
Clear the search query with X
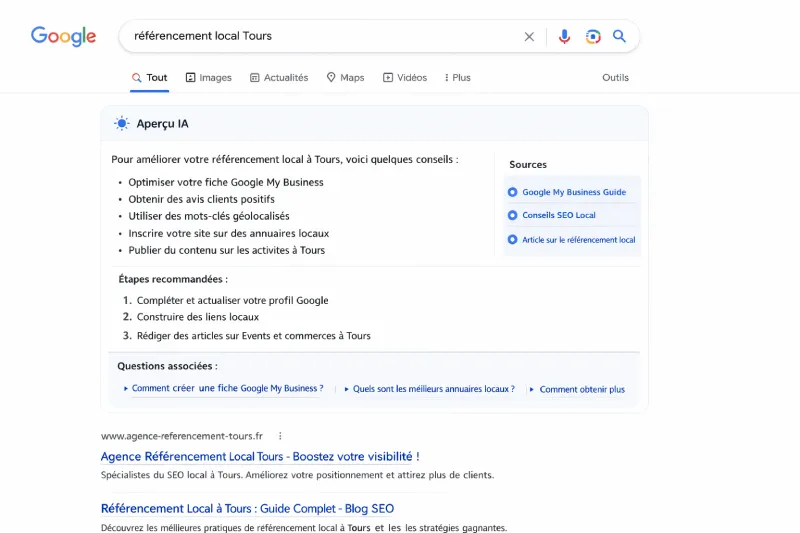pos(529,36)
